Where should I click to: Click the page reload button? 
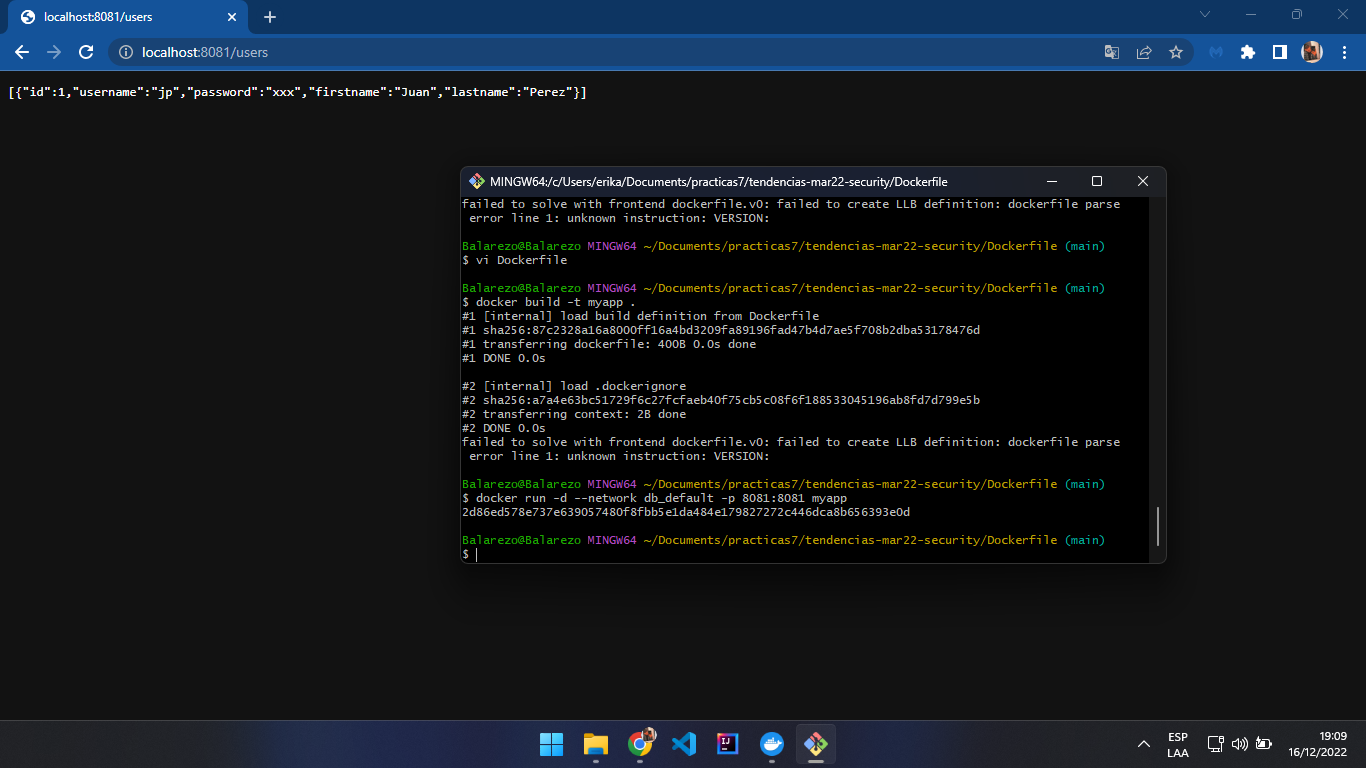[x=85, y=51]
